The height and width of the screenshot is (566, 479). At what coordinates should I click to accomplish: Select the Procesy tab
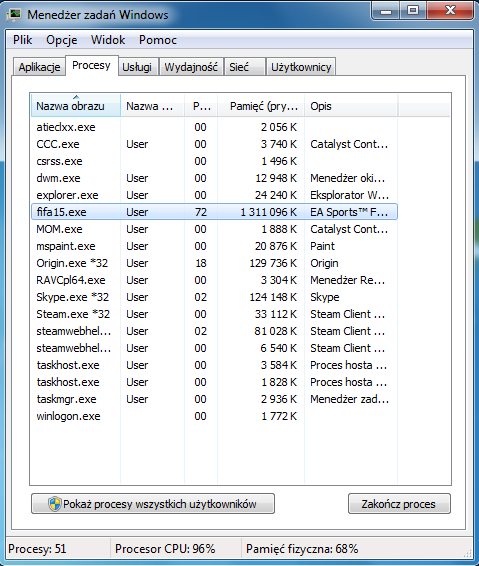(91, 65)
